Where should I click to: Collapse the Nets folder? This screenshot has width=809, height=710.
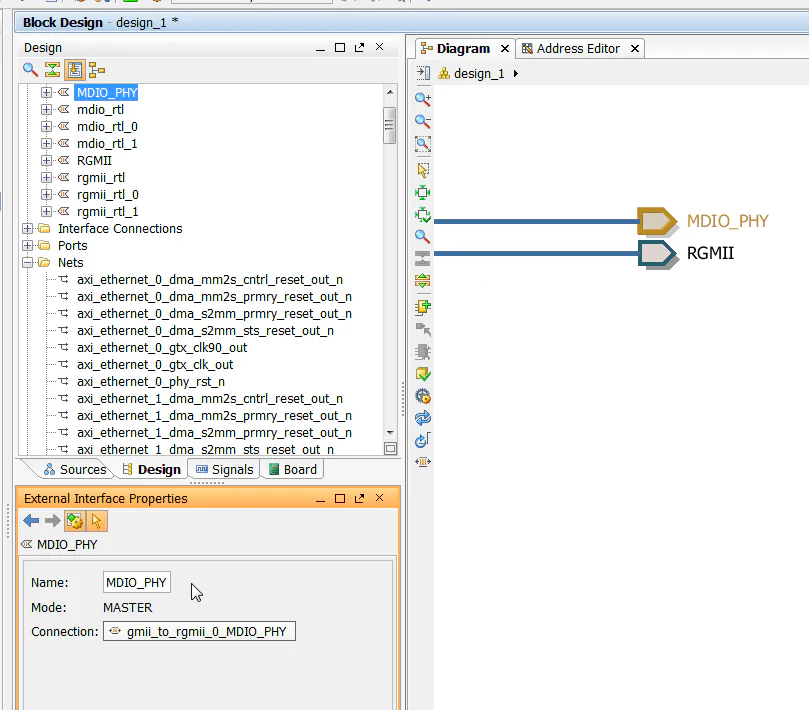pos(27,262)
